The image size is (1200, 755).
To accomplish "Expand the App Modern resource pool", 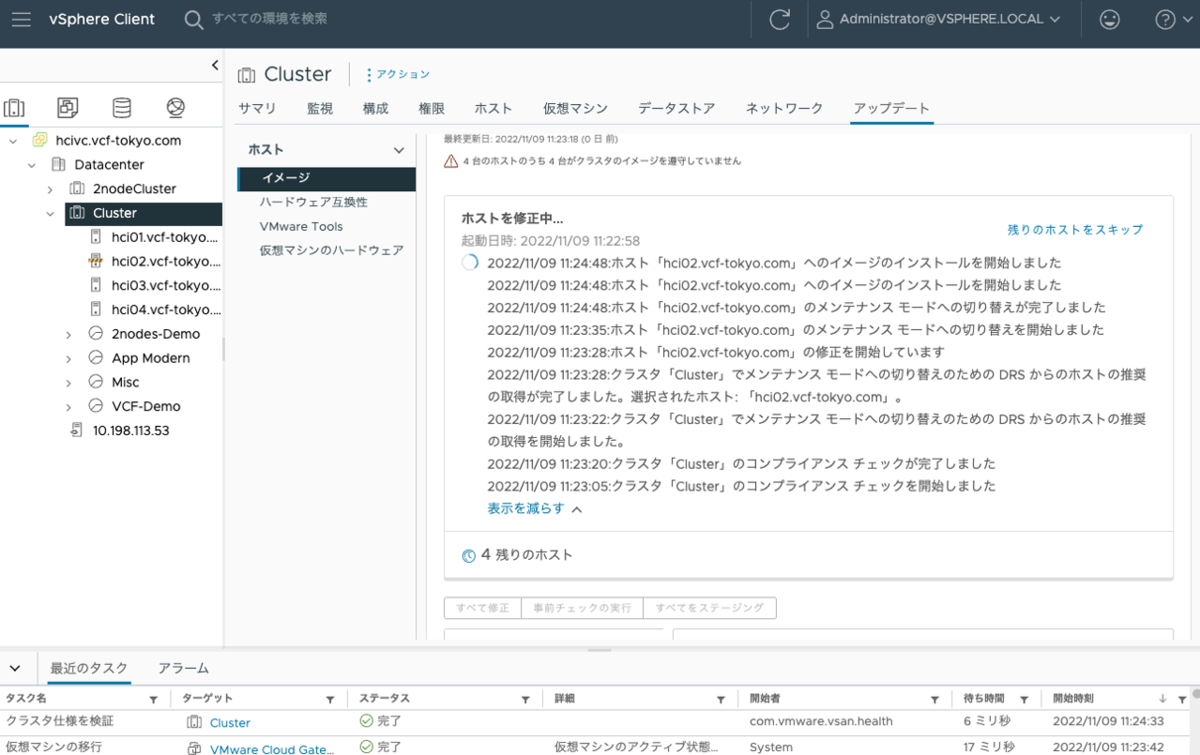I will click(x=69, y=358).
